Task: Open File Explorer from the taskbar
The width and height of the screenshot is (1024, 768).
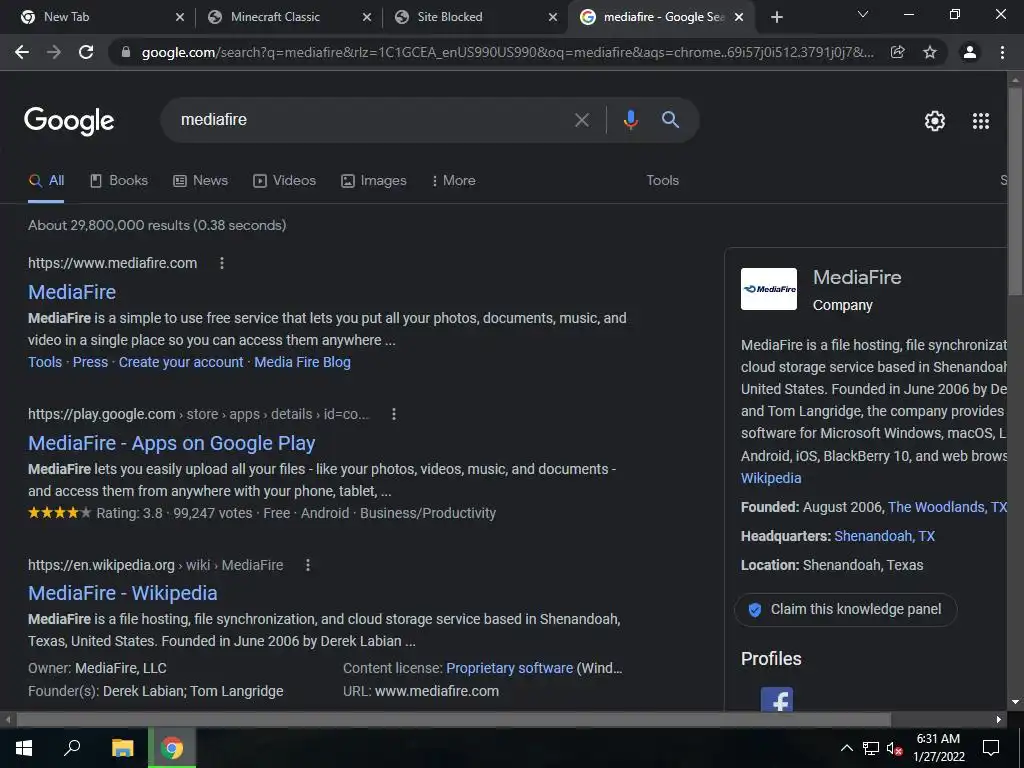Action: pos(122,748)
